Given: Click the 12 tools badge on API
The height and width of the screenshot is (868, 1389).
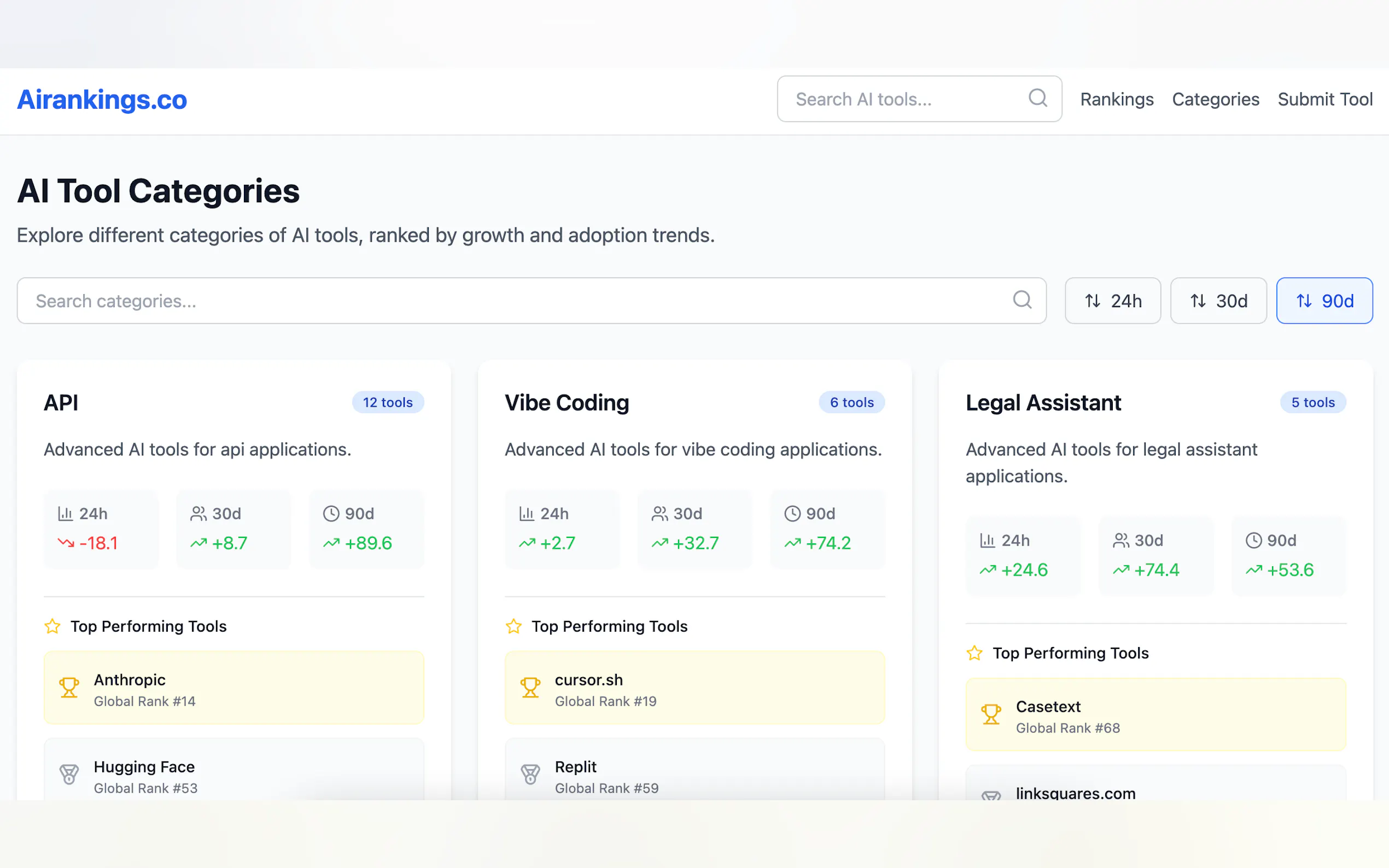Looking at the screenshot, I should click(388, 402).
